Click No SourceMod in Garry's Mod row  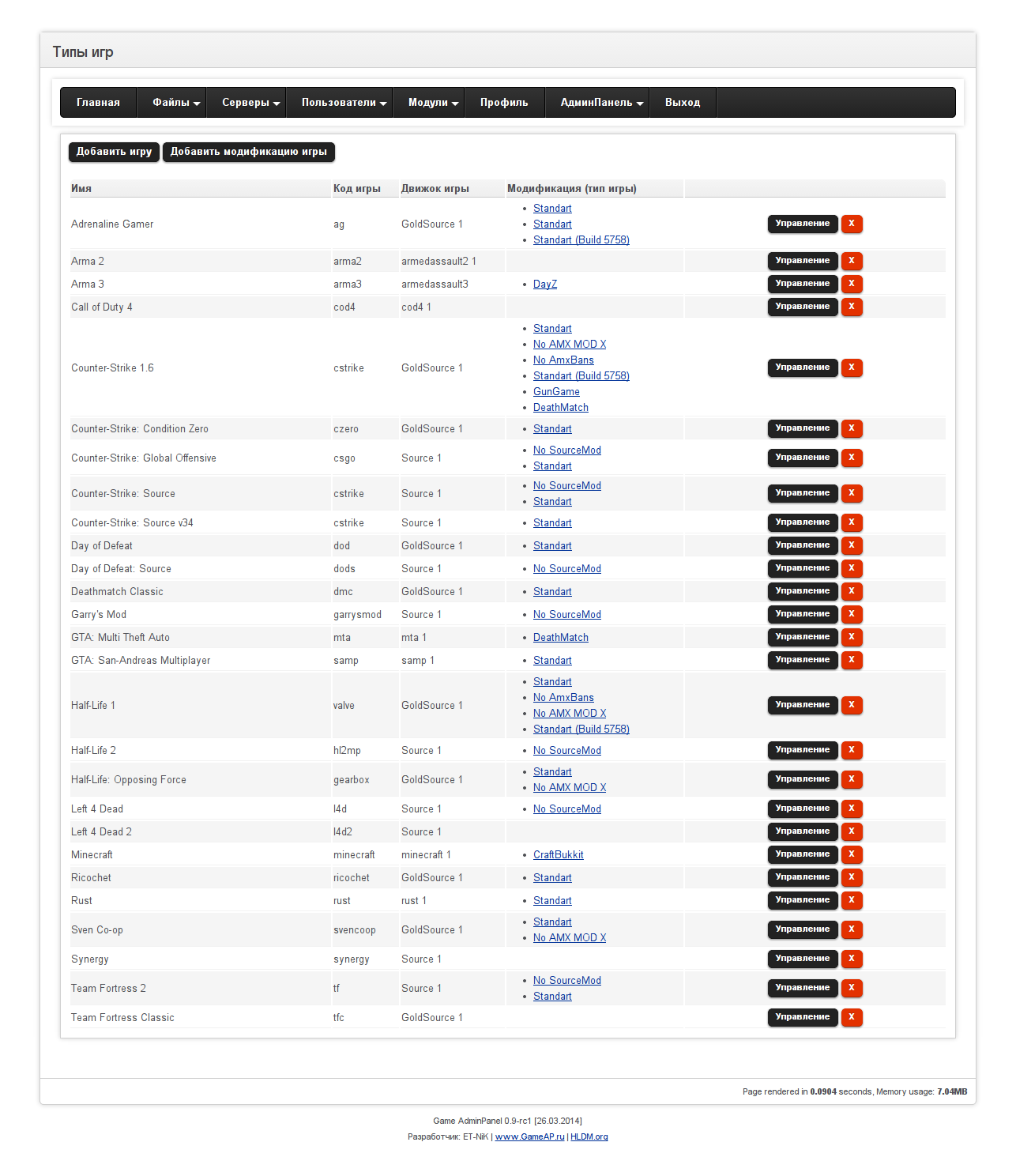(567, 615)
